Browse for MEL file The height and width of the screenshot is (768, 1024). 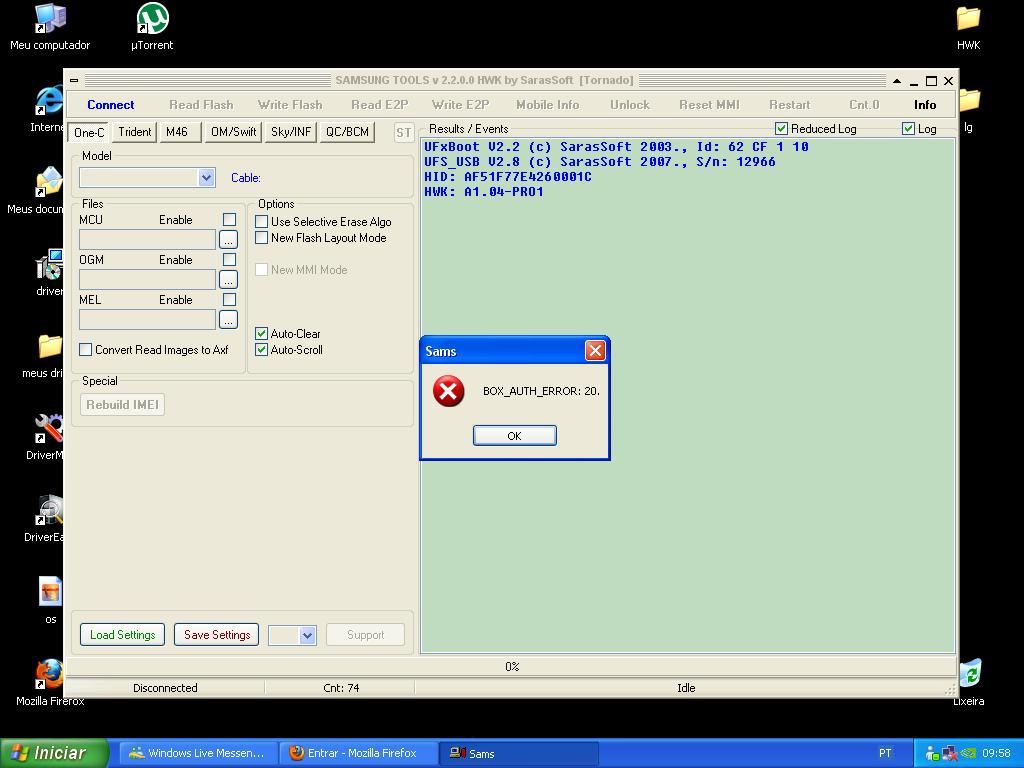pos(228,319)
